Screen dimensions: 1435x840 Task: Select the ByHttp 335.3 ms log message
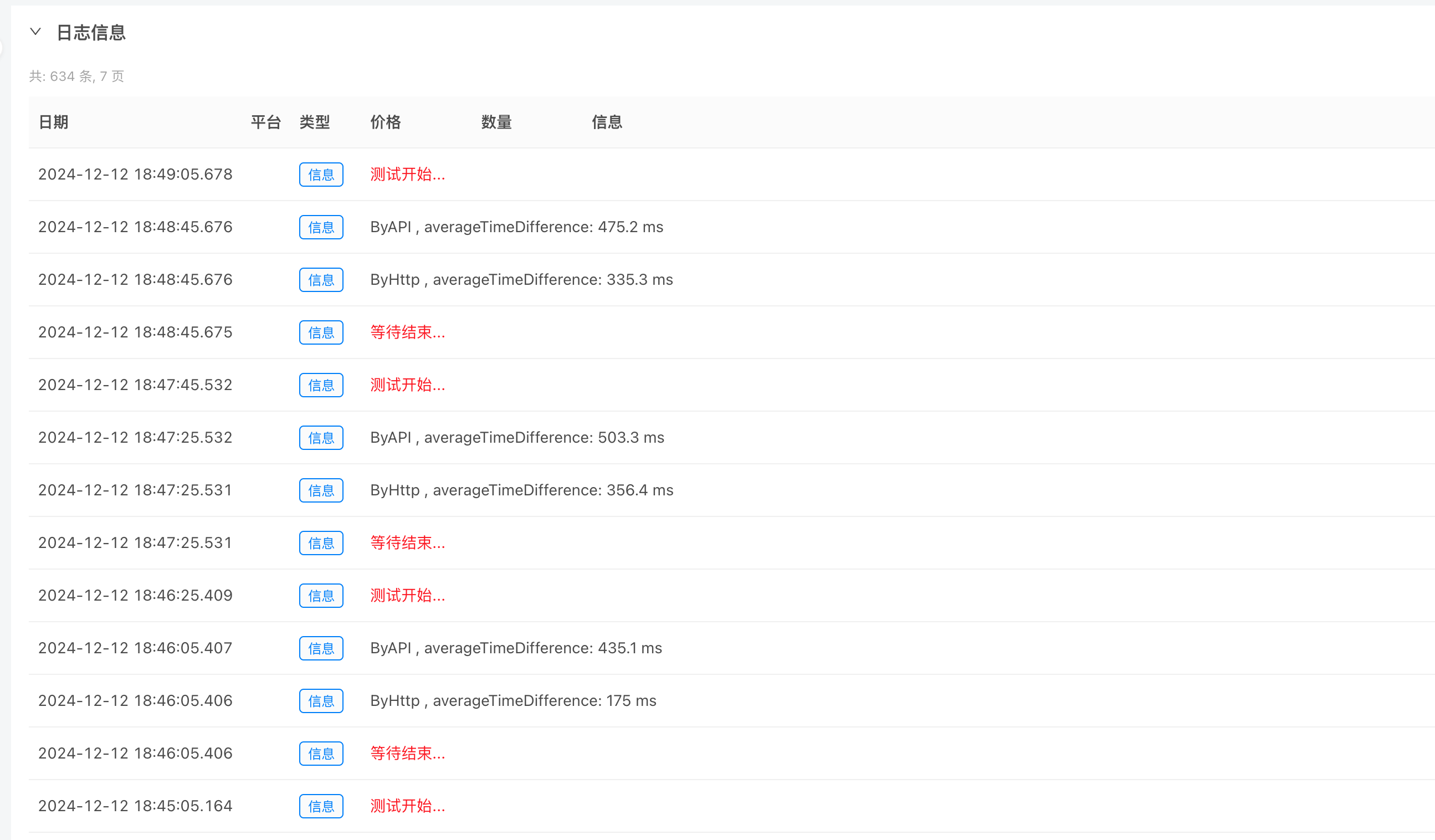(521, 280)
